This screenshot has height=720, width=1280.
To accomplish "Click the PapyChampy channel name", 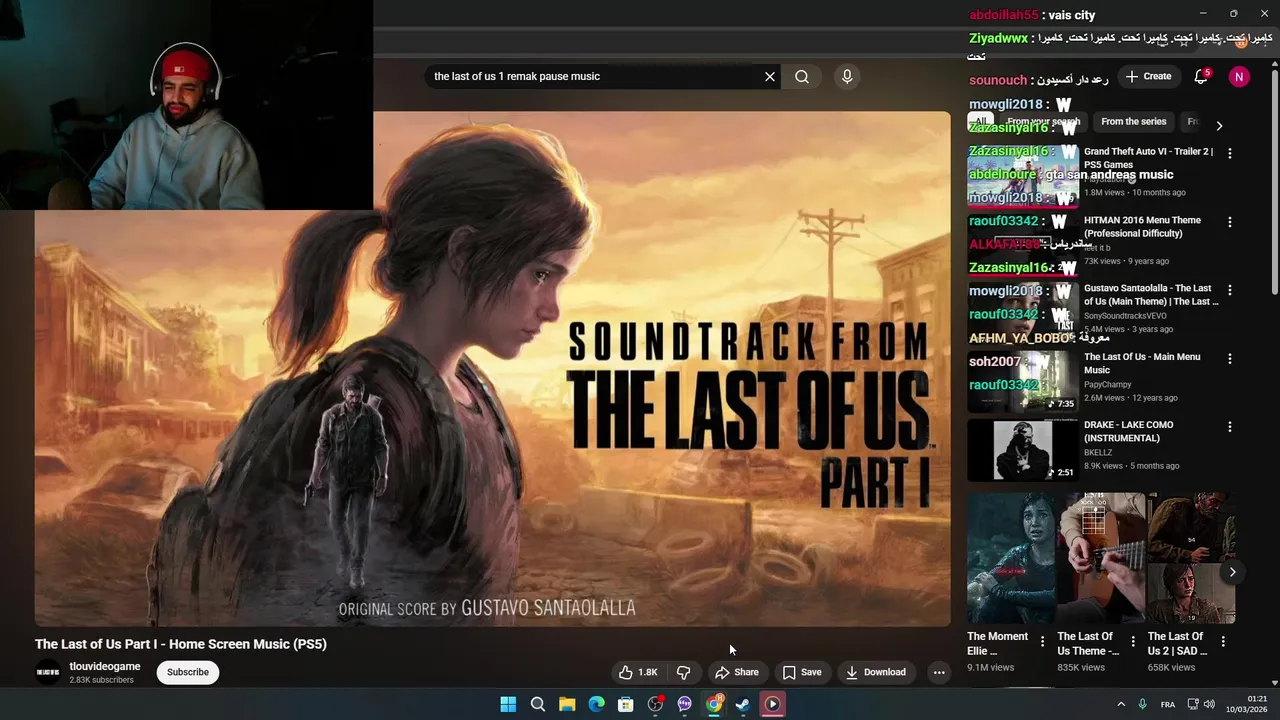I will coord(1110,384).
